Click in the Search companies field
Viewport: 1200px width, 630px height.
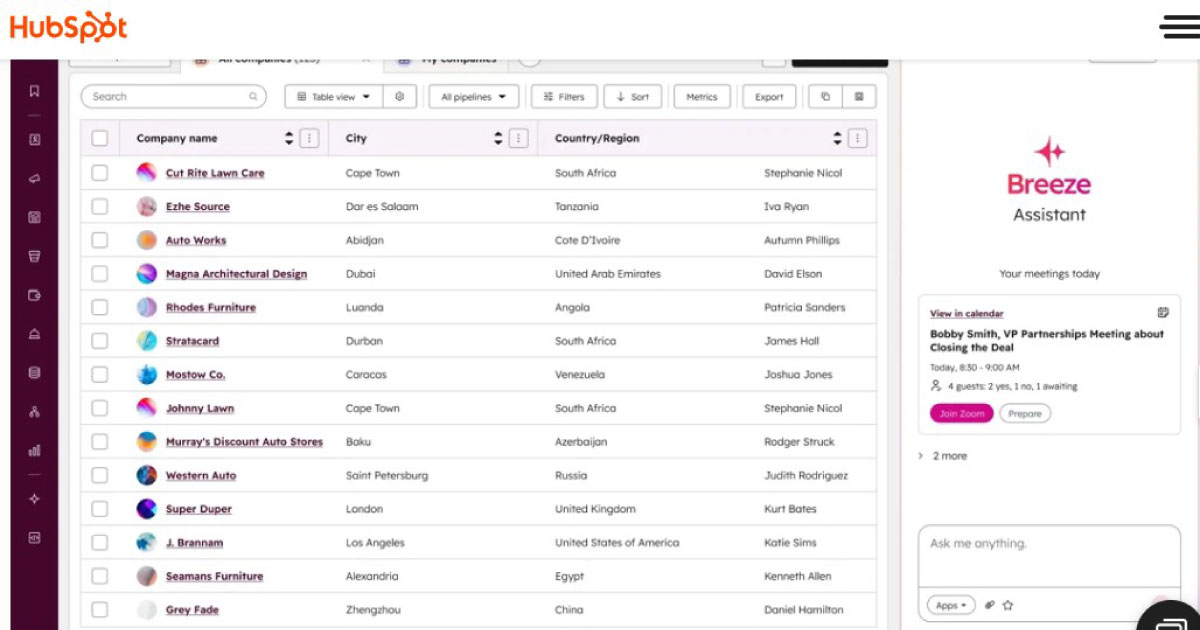pos(173,97)
